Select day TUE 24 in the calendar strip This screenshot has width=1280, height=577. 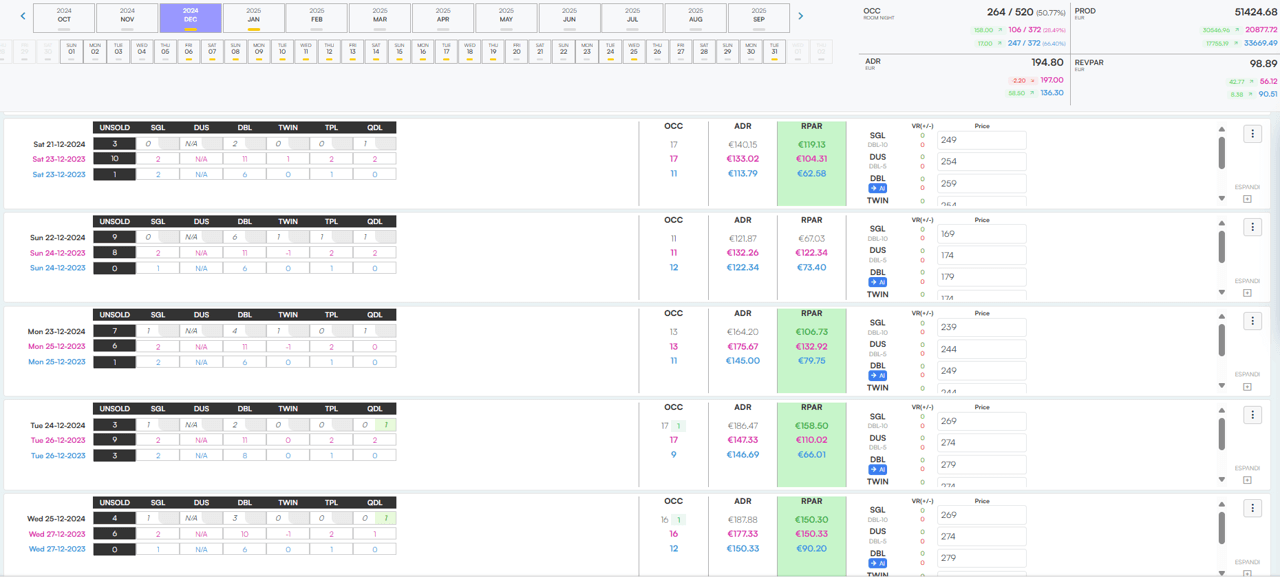610,50
